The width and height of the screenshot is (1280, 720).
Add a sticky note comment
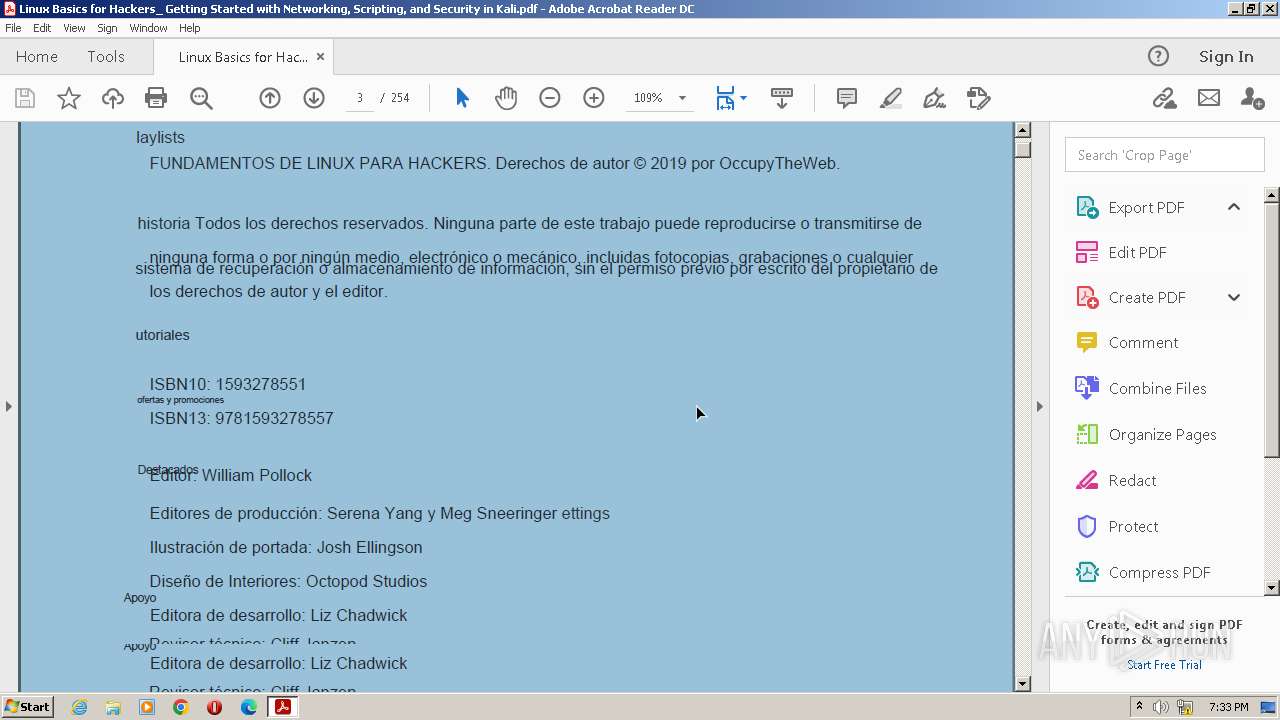click(x=847, y=98)
